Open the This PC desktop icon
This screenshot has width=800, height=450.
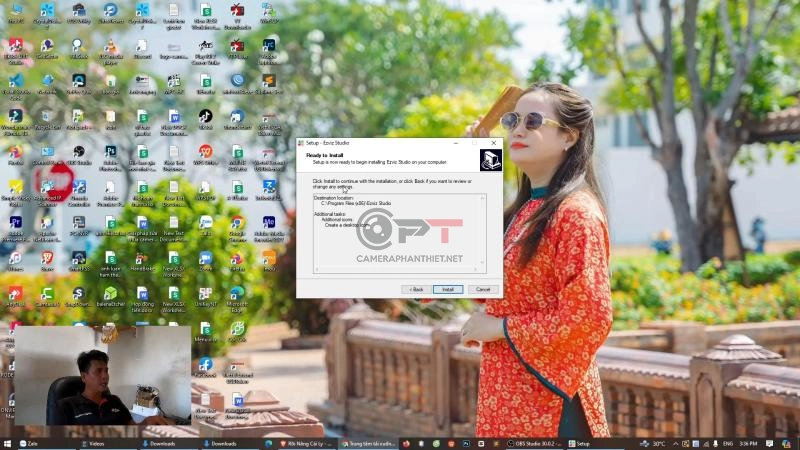(15, 13)
